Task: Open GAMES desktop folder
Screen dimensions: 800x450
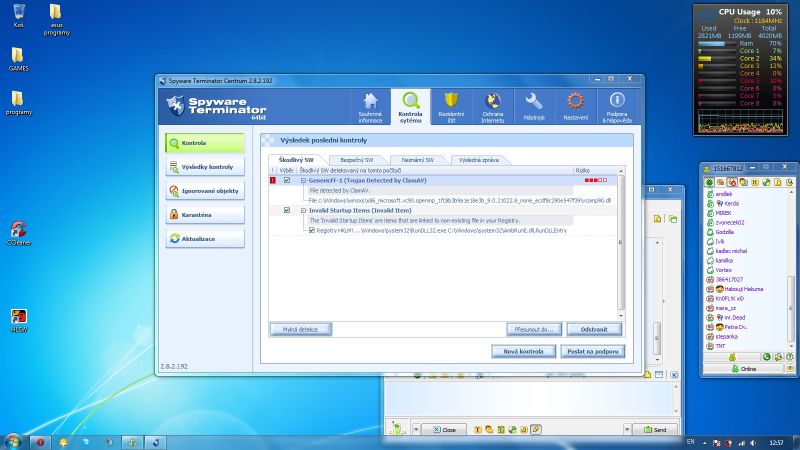Action: (x=18, y=59)
